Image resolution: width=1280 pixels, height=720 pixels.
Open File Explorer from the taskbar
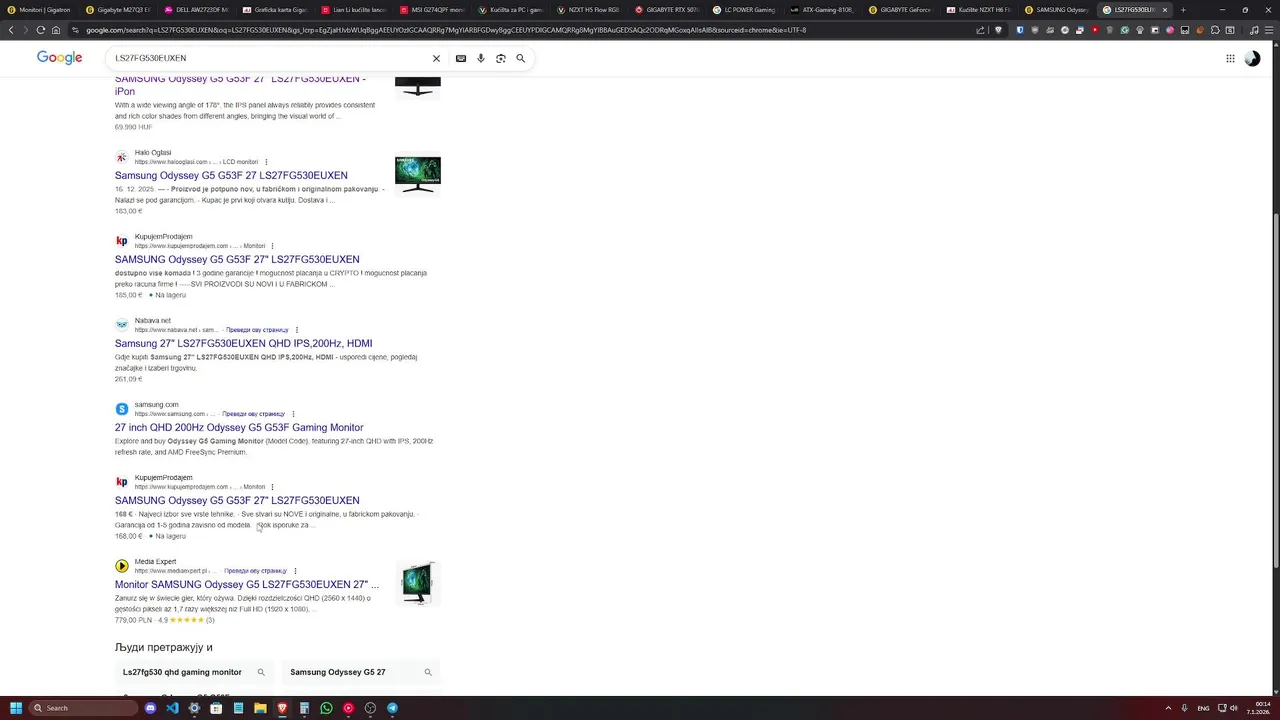pos(260,708)
